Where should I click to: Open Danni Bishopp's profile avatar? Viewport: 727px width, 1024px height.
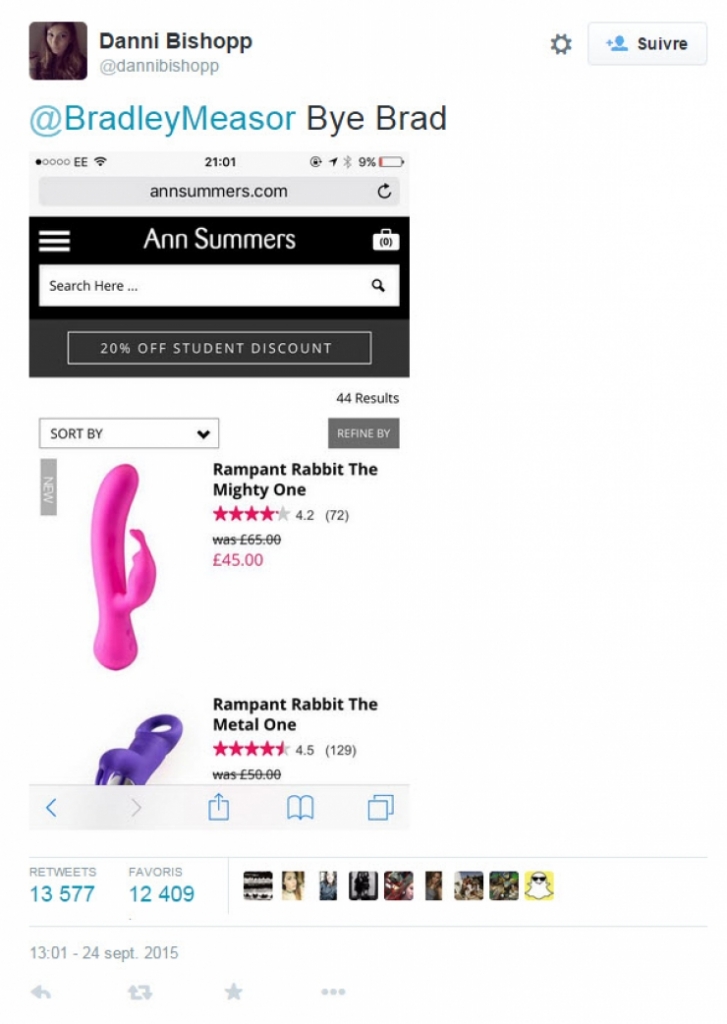pyautogui.click(x=58, y=51)
